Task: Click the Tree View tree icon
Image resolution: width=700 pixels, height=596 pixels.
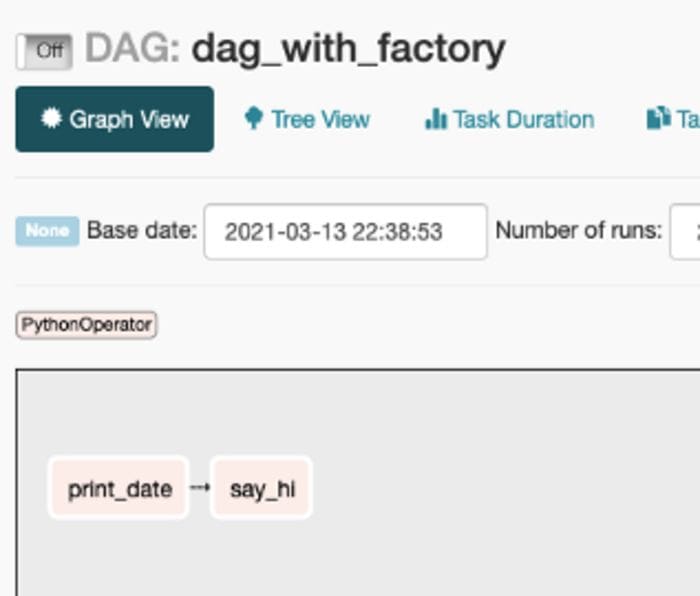Action: tap(254, 118)
